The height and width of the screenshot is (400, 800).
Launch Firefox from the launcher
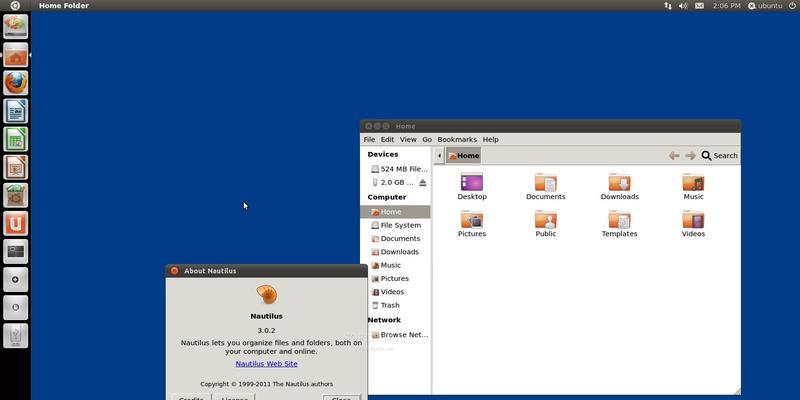pos(16,83)
